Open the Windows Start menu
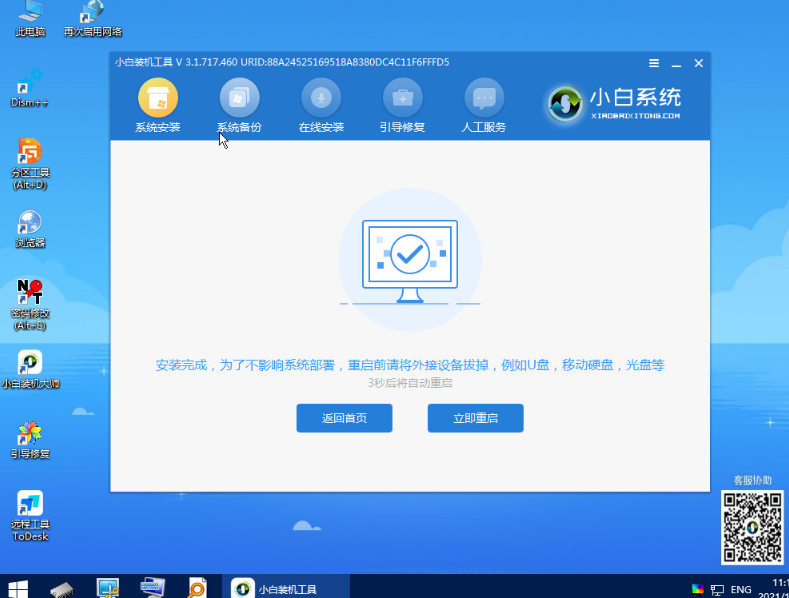This screenshot has width=789, height=598. (x=17, y=588)
